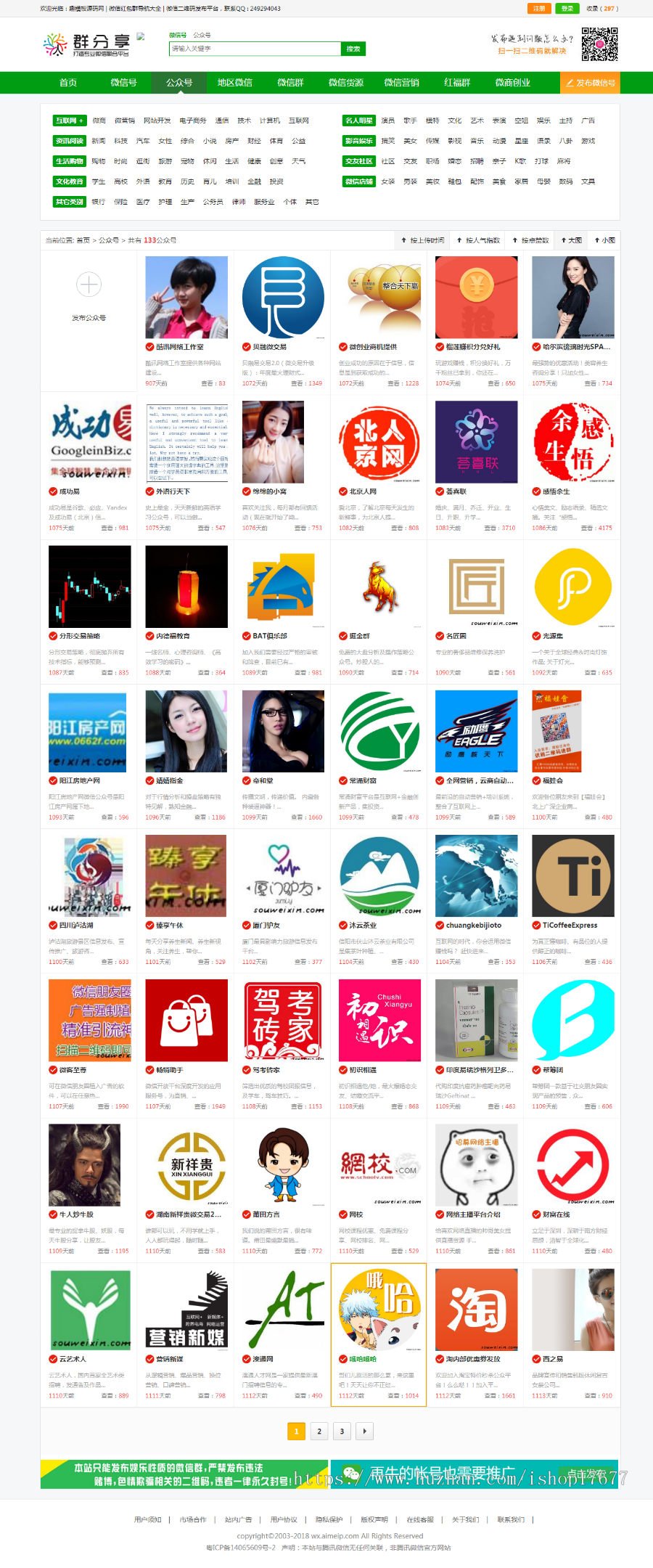Click the plus icon to 发布公众号
Viewport: 653px width, 1568px height.
point(89,285)
